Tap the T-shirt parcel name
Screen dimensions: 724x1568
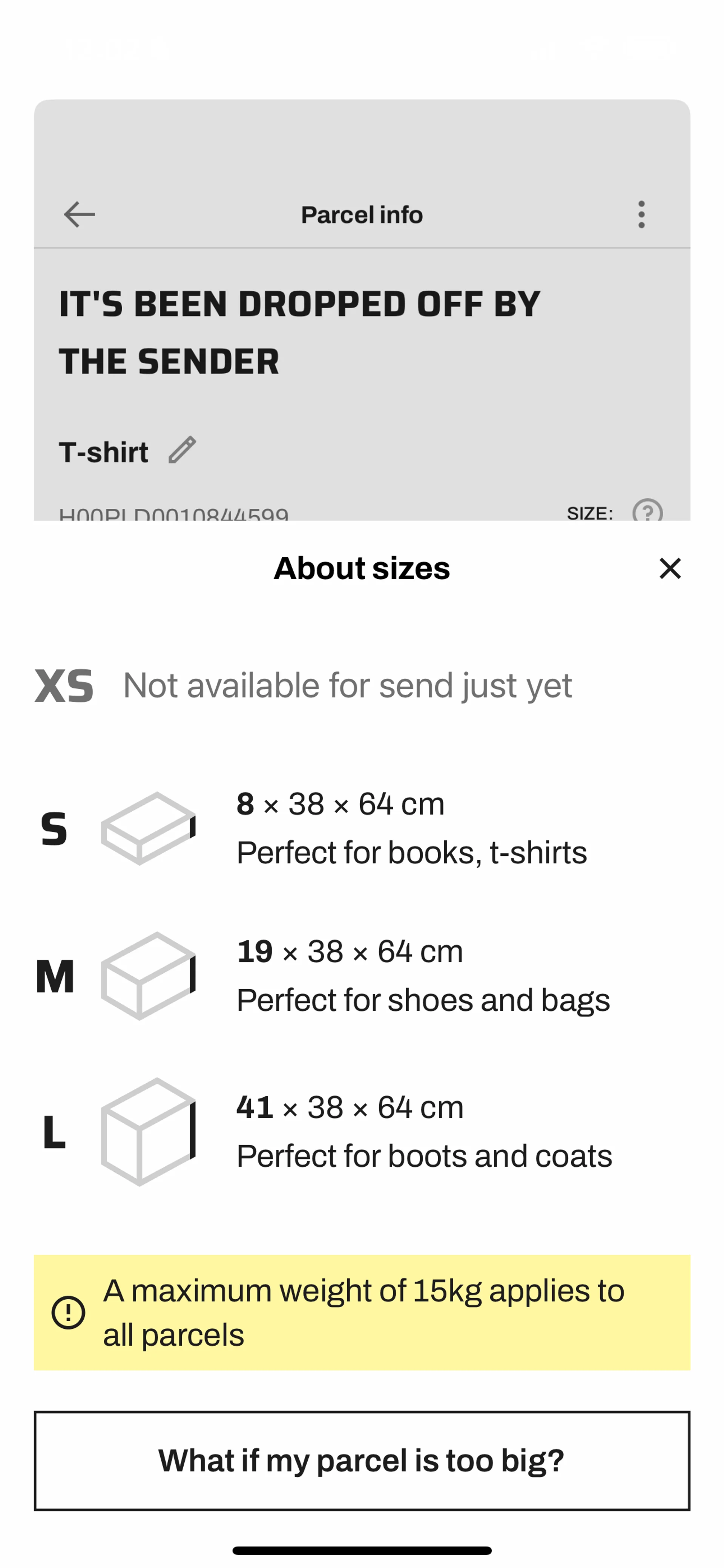(x=104, y=452)
